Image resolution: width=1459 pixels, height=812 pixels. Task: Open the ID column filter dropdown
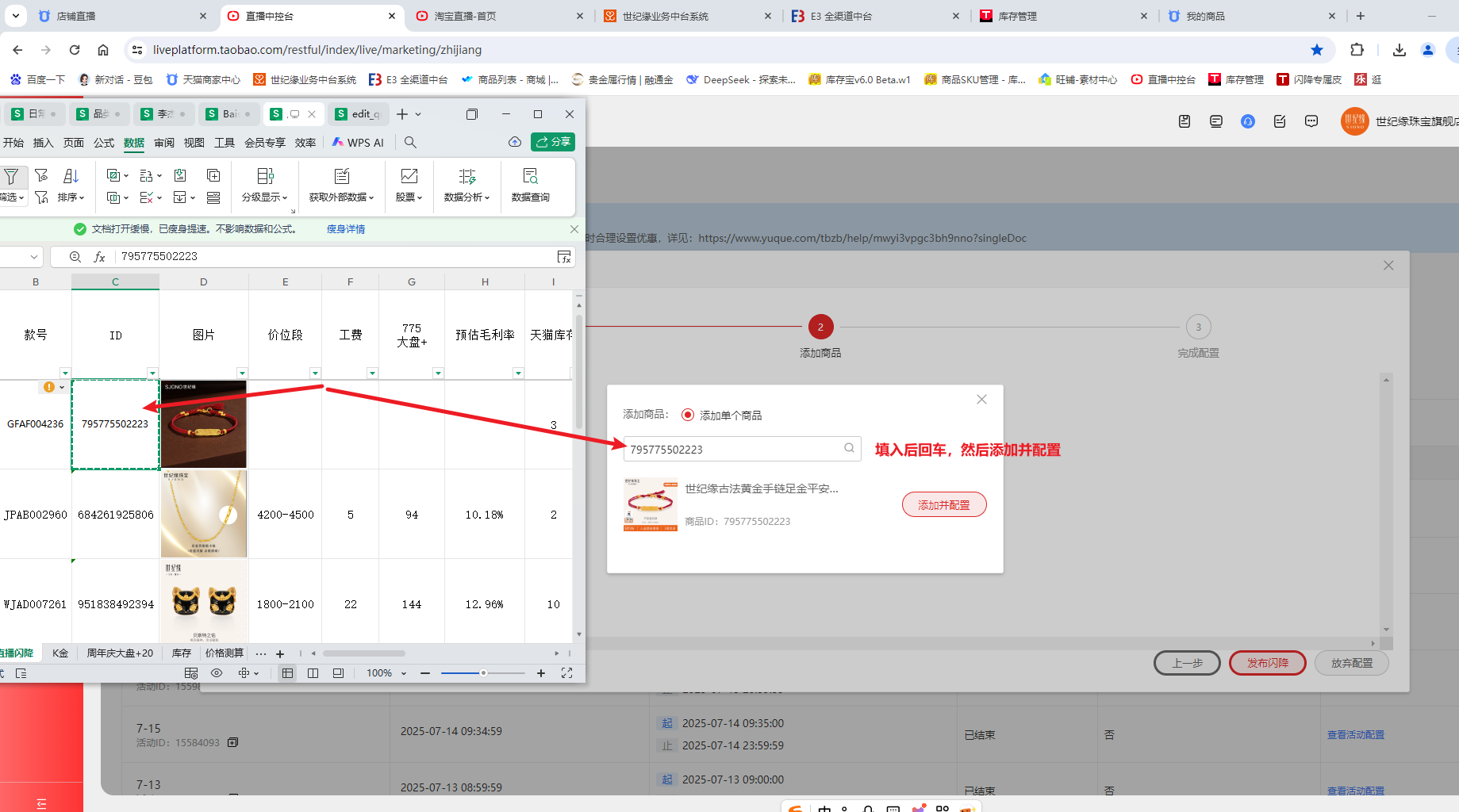tap(152, 373)
